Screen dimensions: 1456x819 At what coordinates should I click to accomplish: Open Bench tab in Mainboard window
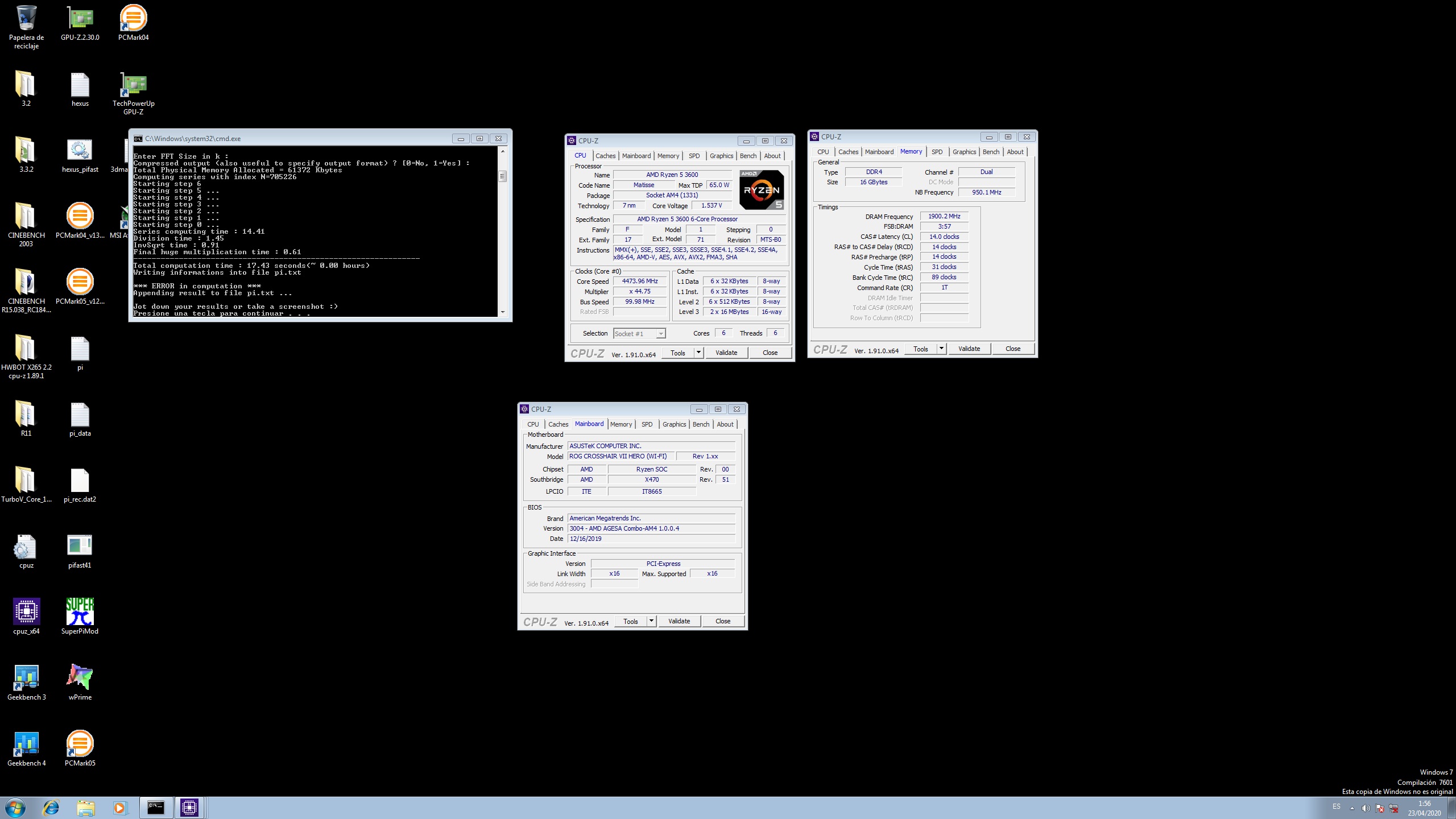pos(701,424)
